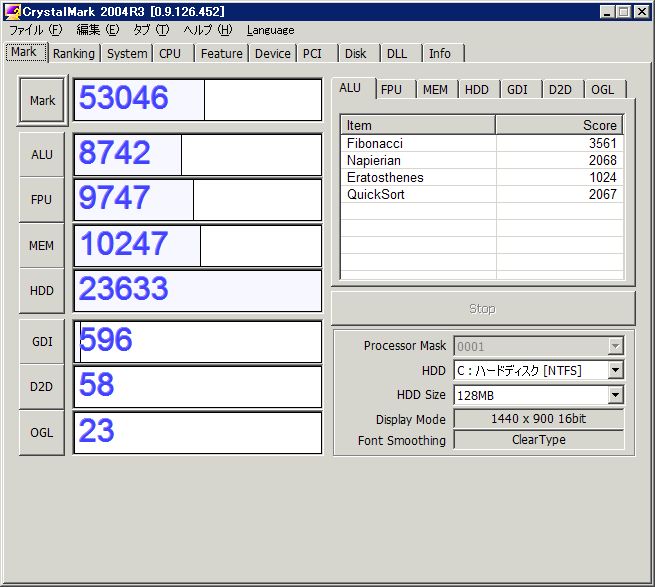Open the HDD drive dropdown

tap(615, 370)
